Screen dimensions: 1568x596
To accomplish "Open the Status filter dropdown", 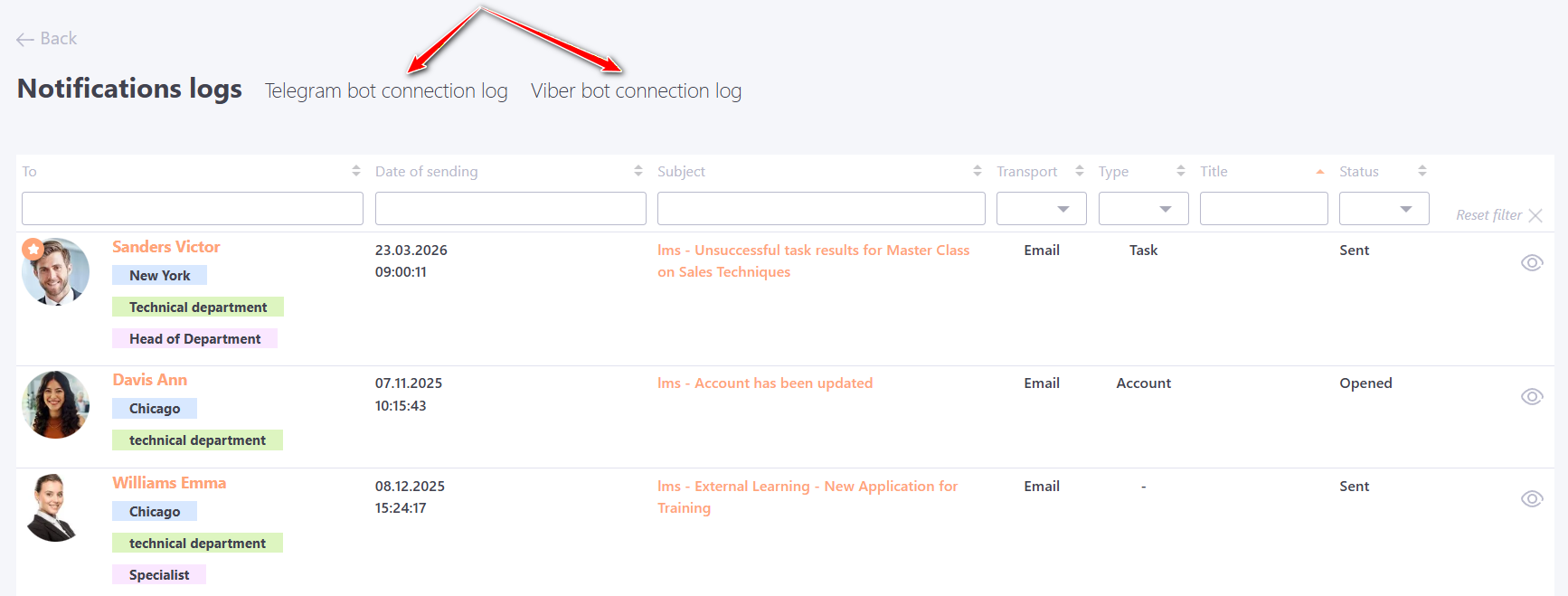I will click(x=1384, y=209).
